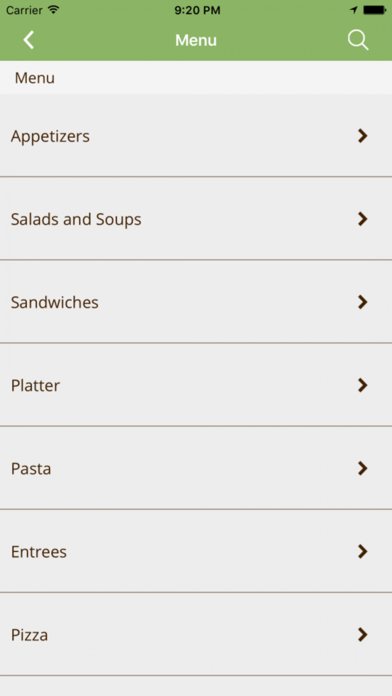Tap the Entrees row chevron
The width and height of the screenshot is (392, 696).
(x=363, y=552)
